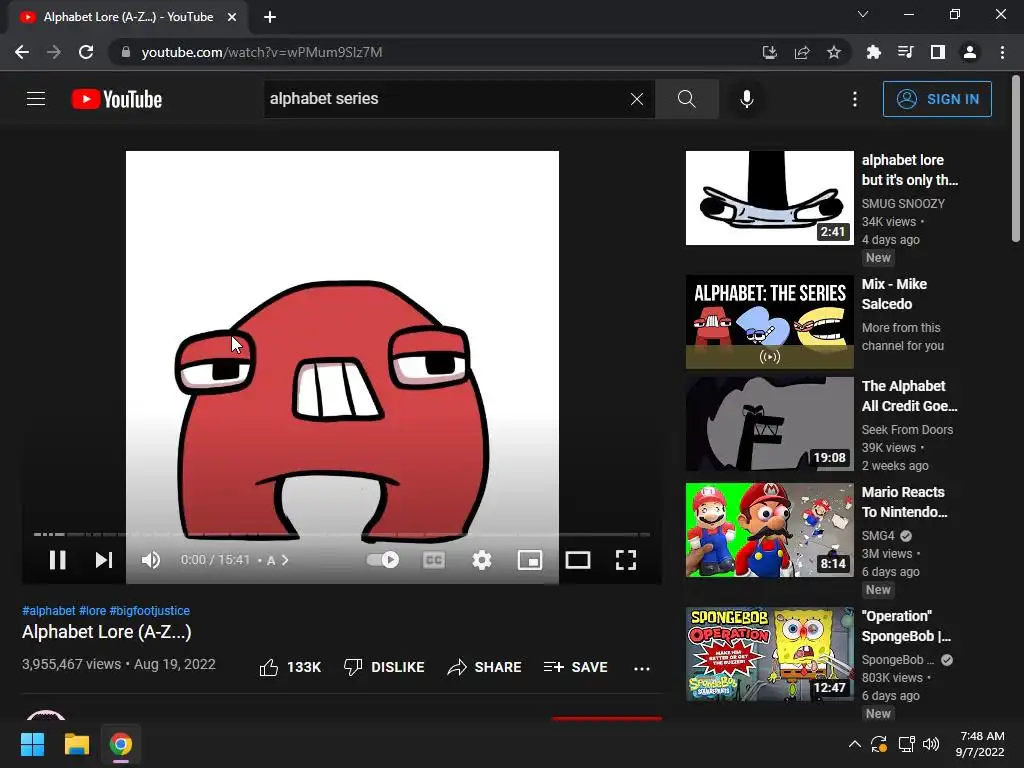Open the Alphabet: The Series mix thumbnail

pos(769,322)
